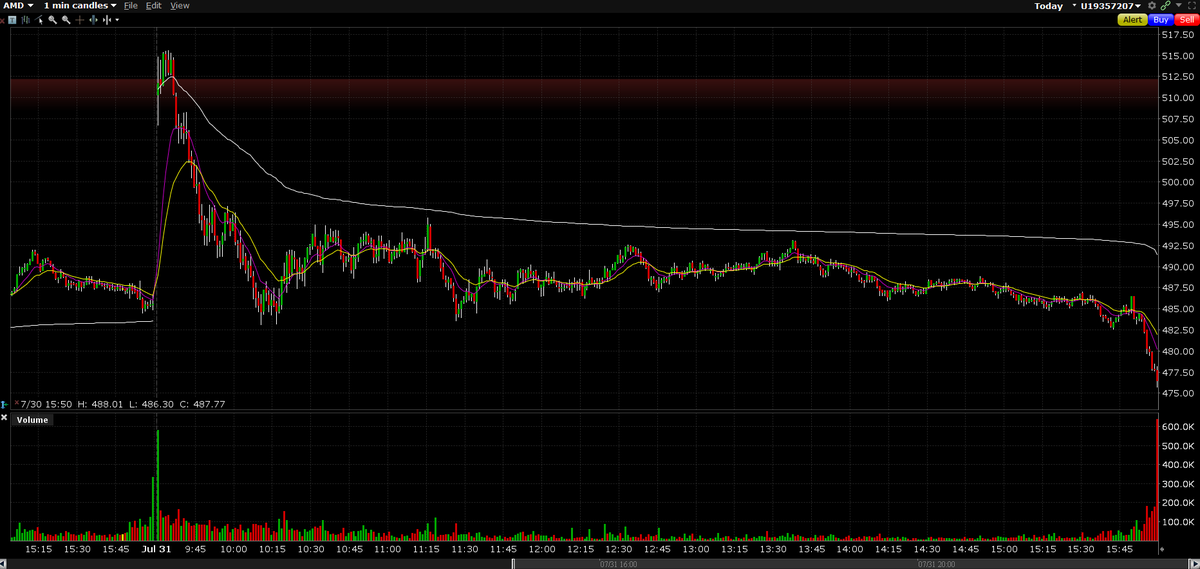The width and height of the screenshot is (1200, 569).
Task: Click the C: 487.77 close value
Action: pos(202,404)
